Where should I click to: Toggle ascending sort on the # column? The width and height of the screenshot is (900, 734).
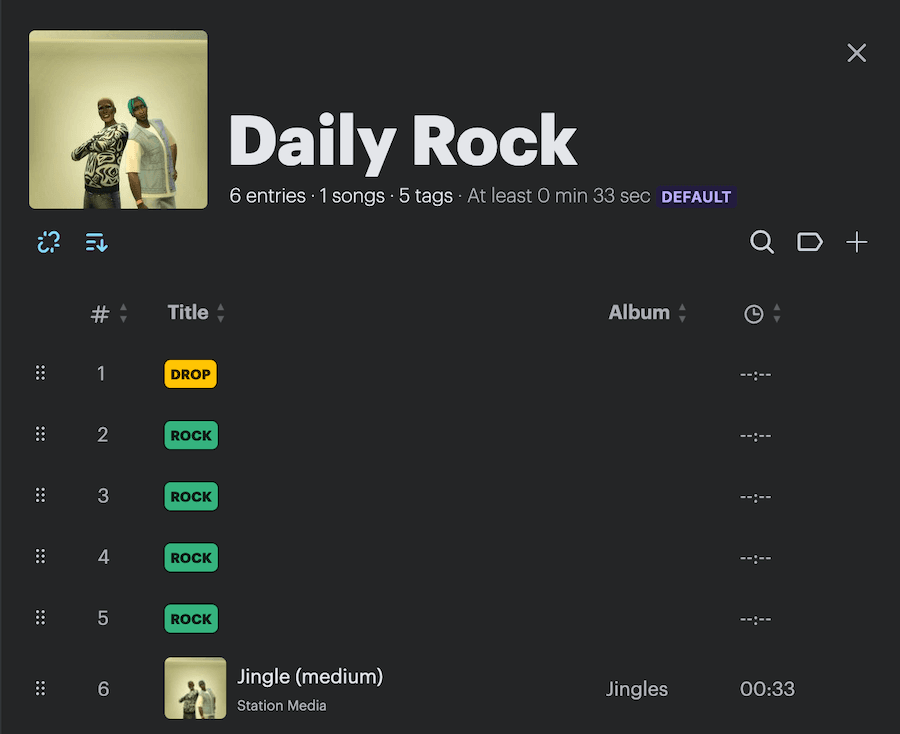[x=123, y=313]
